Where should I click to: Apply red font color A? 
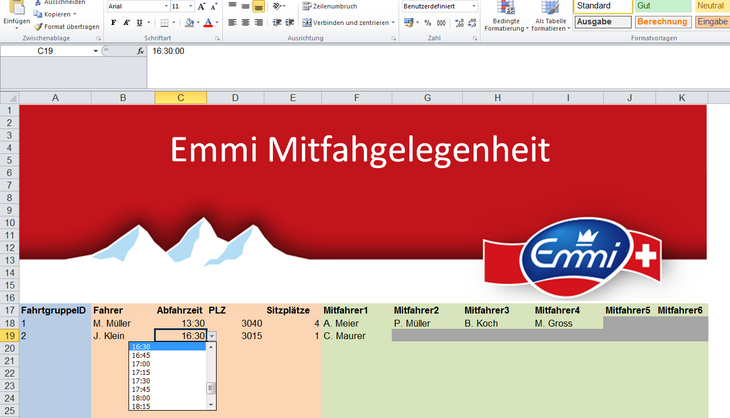(208, 22)
